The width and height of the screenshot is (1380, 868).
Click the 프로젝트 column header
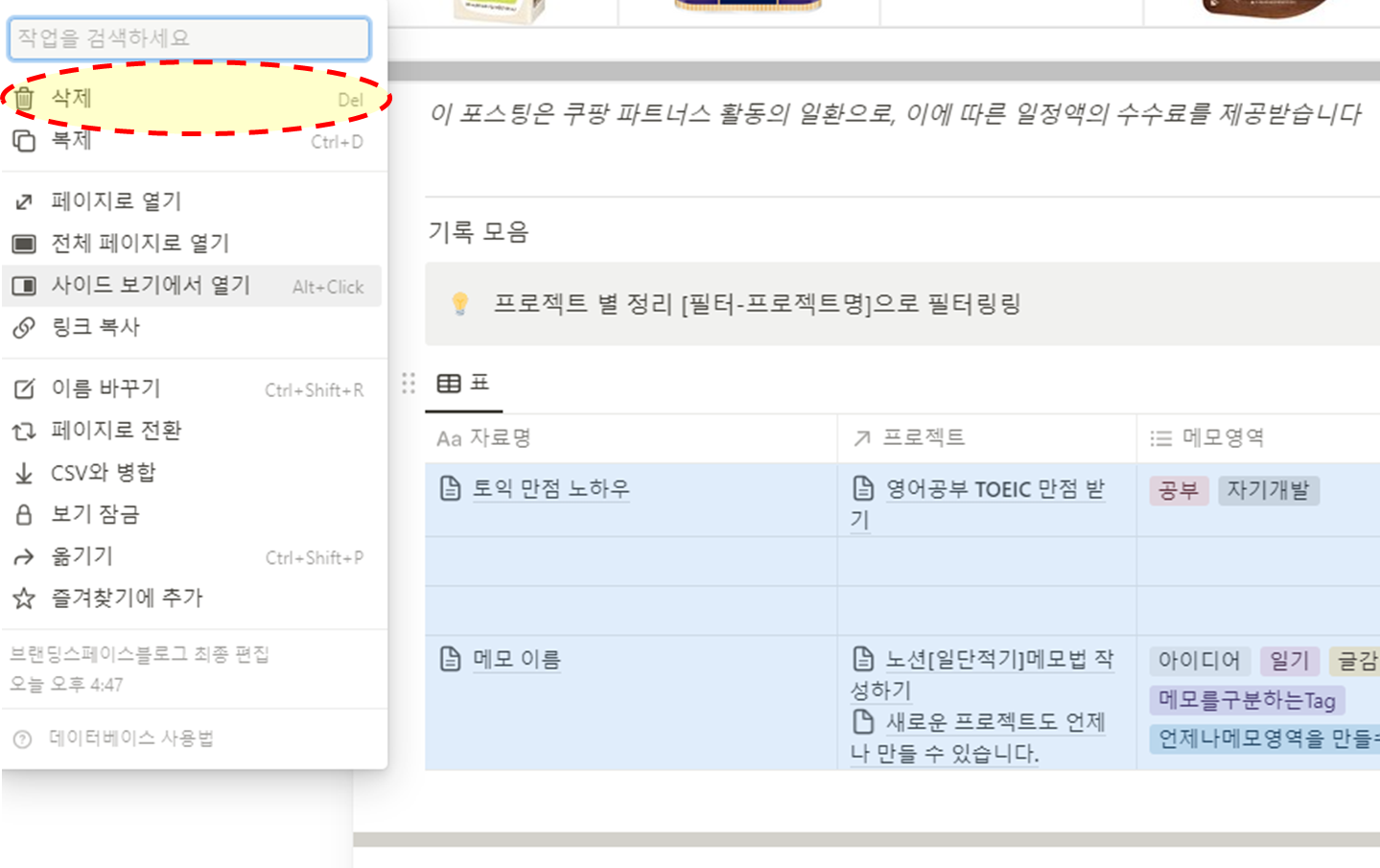tap(987, 438)
